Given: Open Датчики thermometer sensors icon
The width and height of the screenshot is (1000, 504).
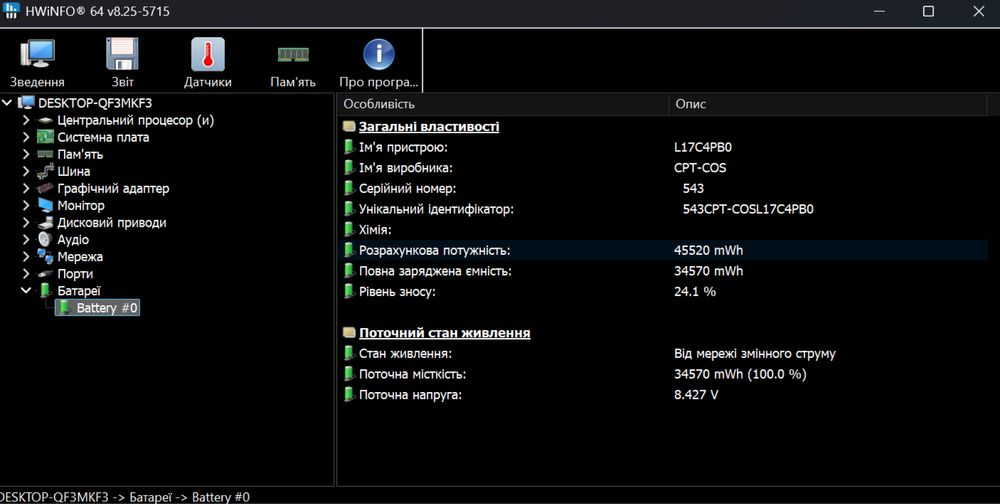Looking at the screenshot, I should 208,54.
